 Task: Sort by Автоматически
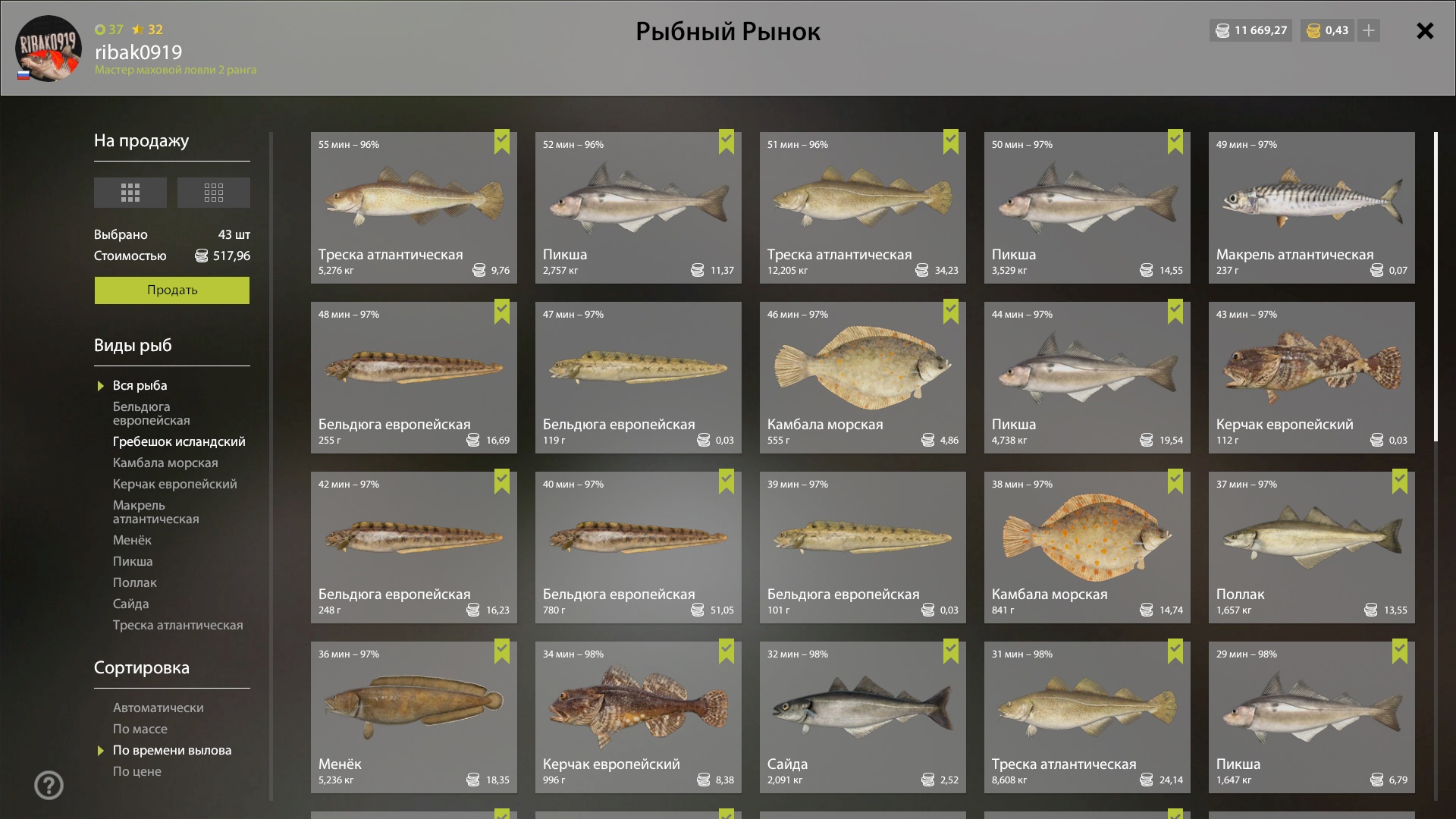(x=158, y=708)
